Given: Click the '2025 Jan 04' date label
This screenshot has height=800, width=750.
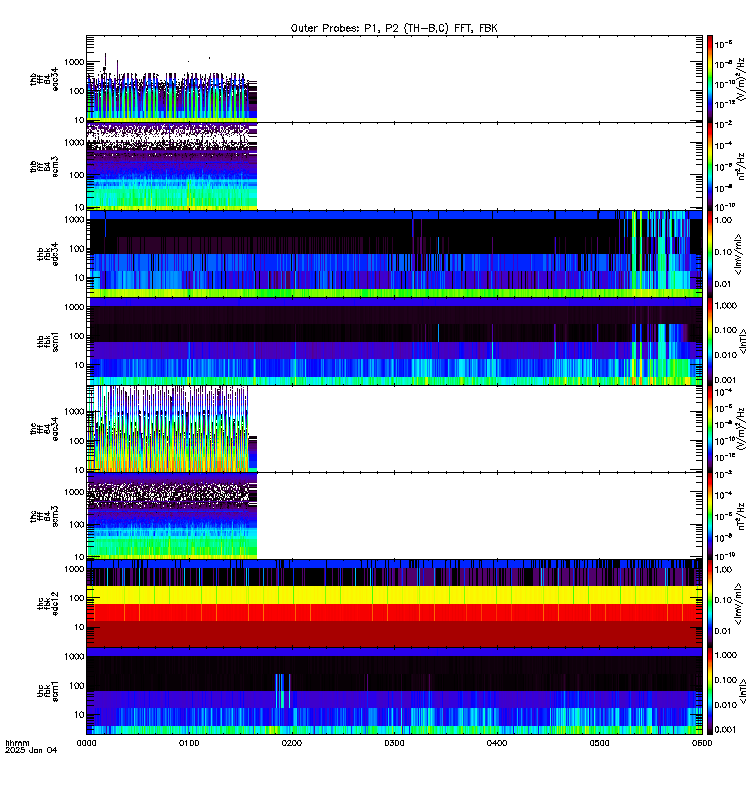Looking at the screenshot, I should pos(31,750).
